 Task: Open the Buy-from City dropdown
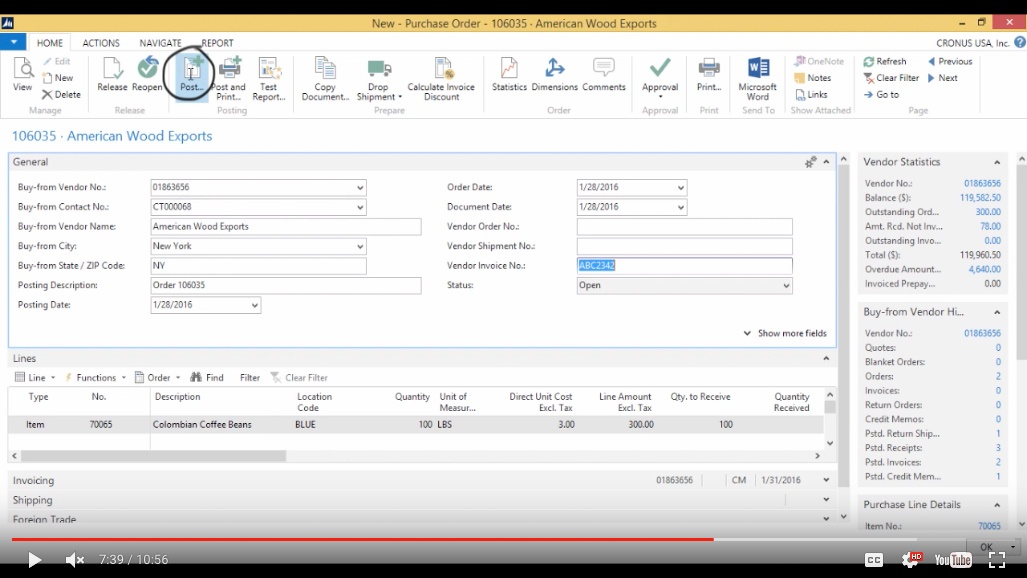pyautogui.click(x=360, y=246)
